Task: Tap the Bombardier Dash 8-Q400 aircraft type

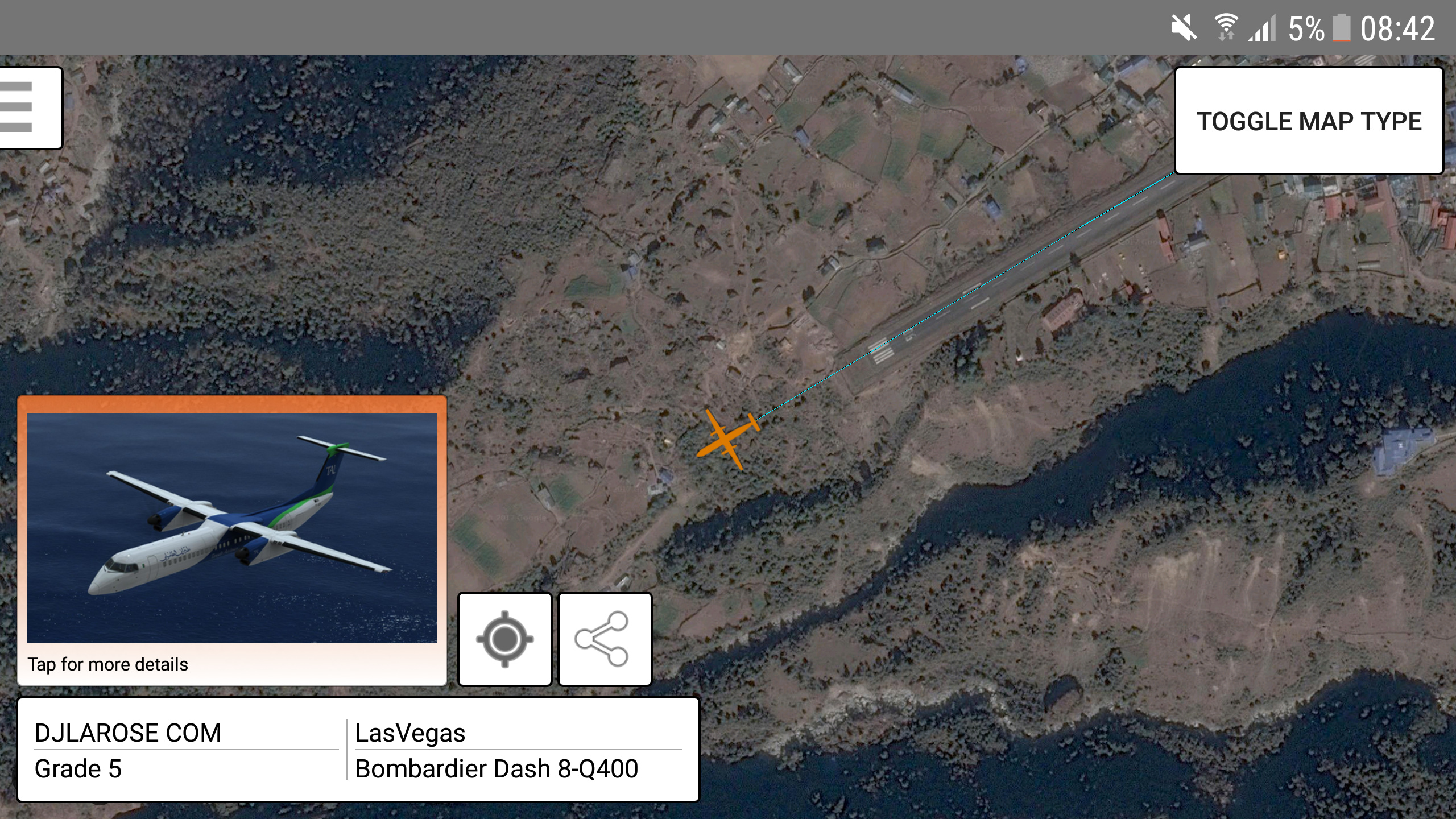Action: tap(497, 768)
